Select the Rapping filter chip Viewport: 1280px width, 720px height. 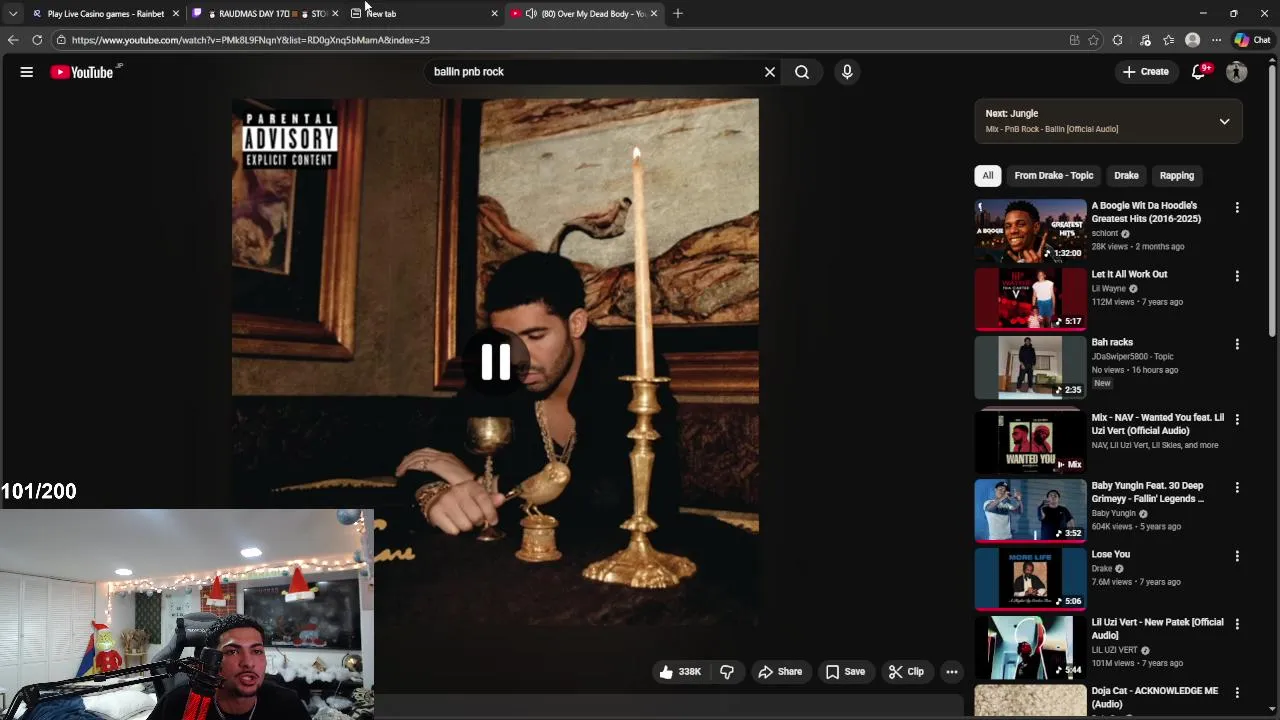[1177, 175]
